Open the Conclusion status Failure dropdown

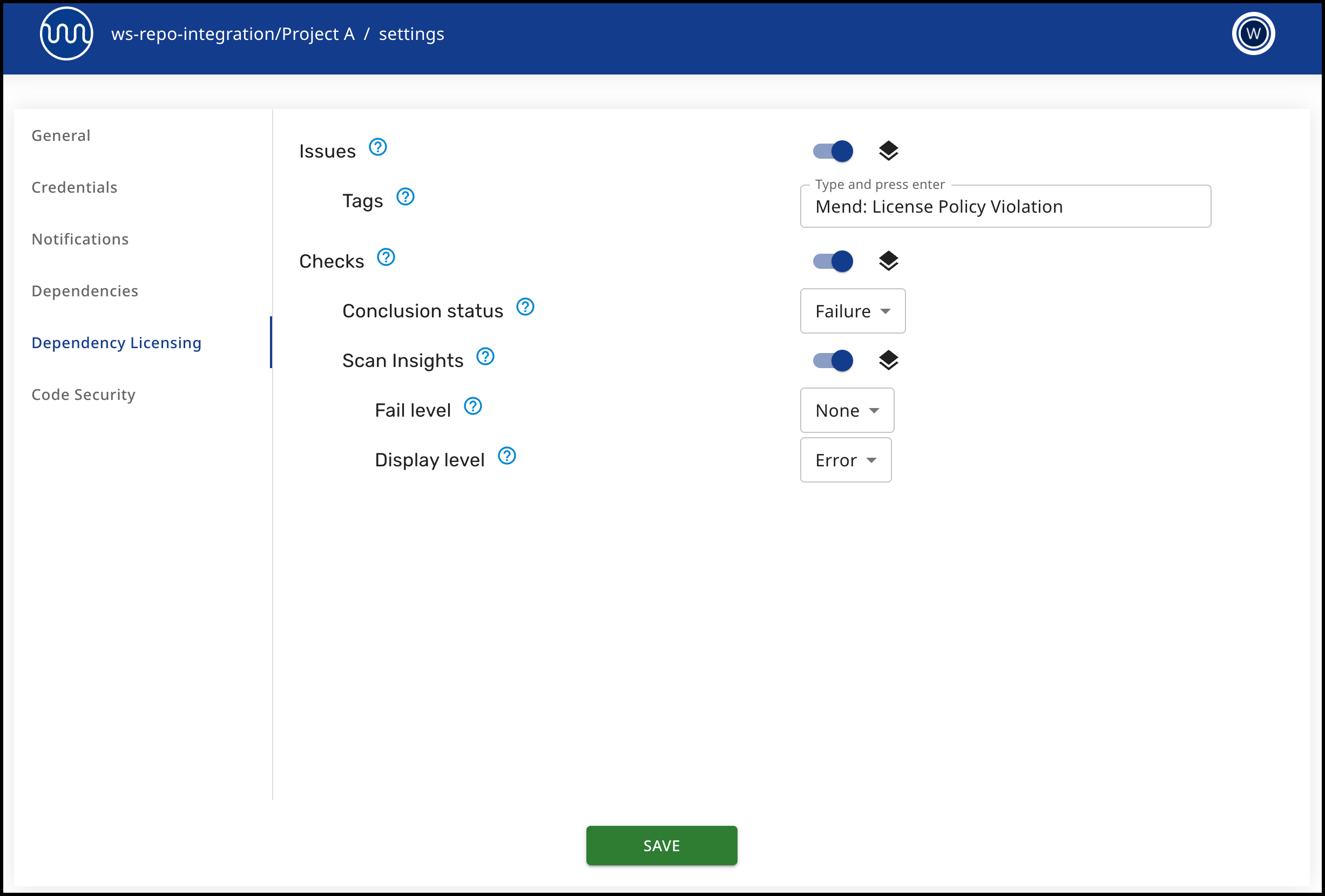click(852, 311)
